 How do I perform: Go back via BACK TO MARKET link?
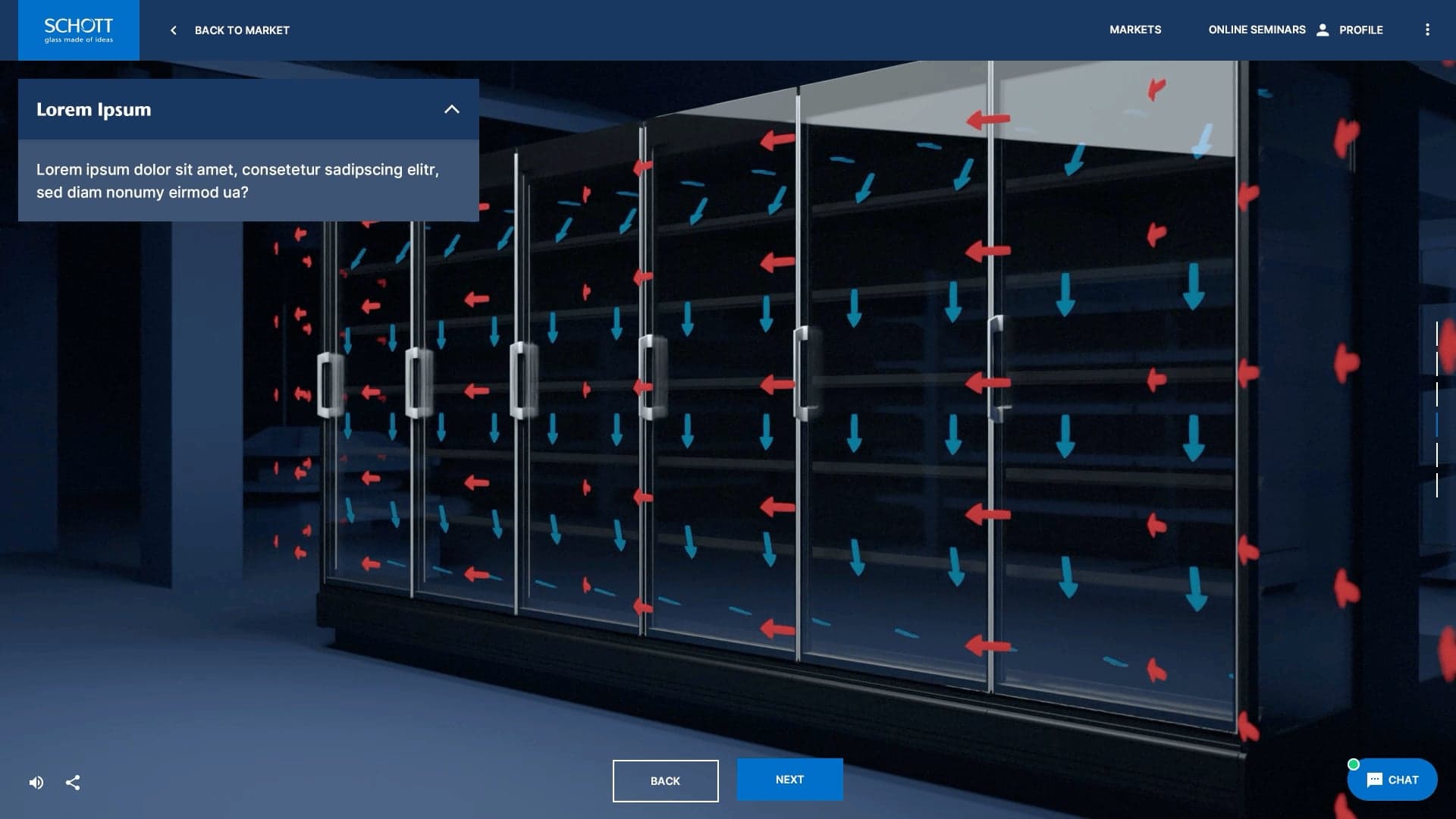coord(242,30)
